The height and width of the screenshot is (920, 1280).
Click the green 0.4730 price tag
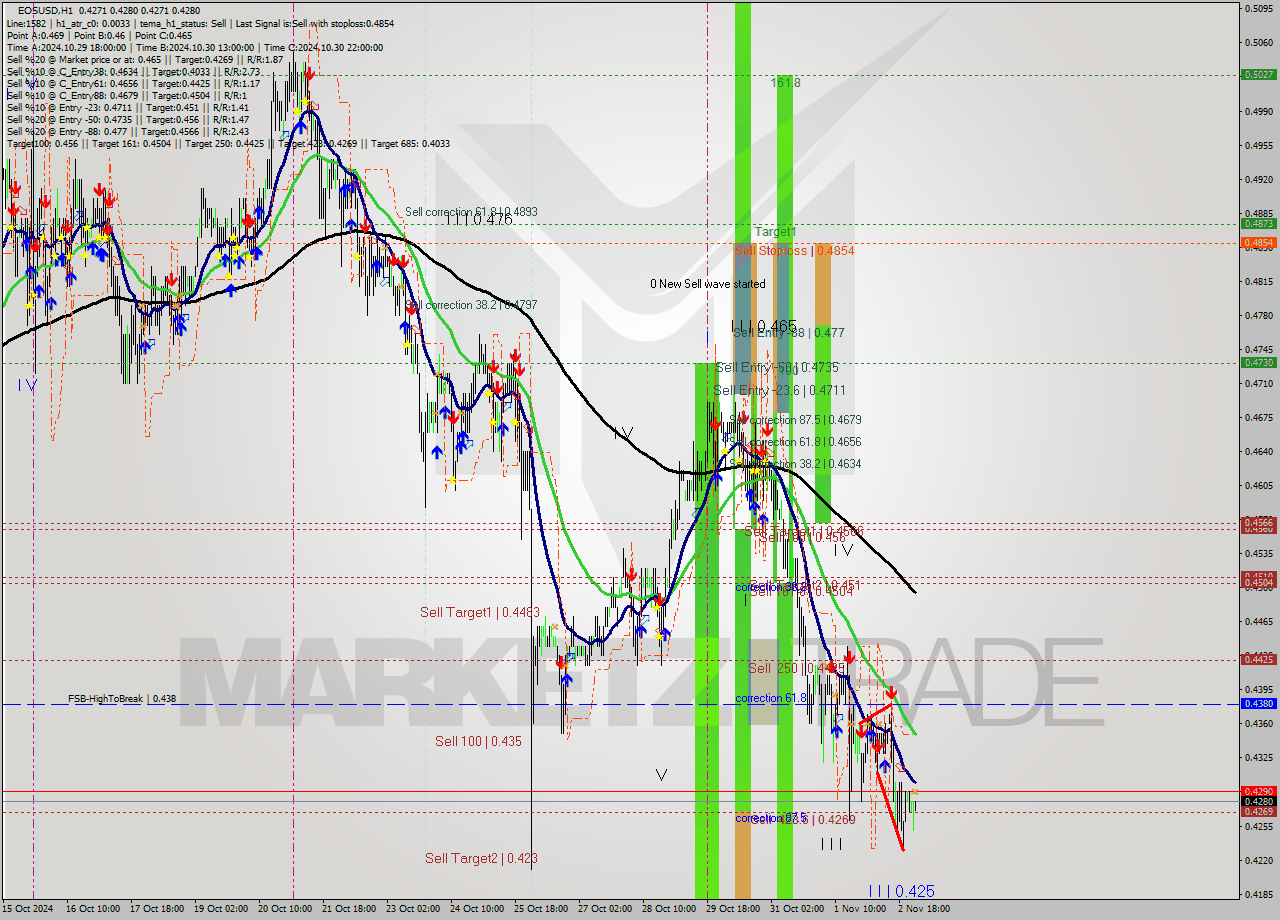[1257, 363]
